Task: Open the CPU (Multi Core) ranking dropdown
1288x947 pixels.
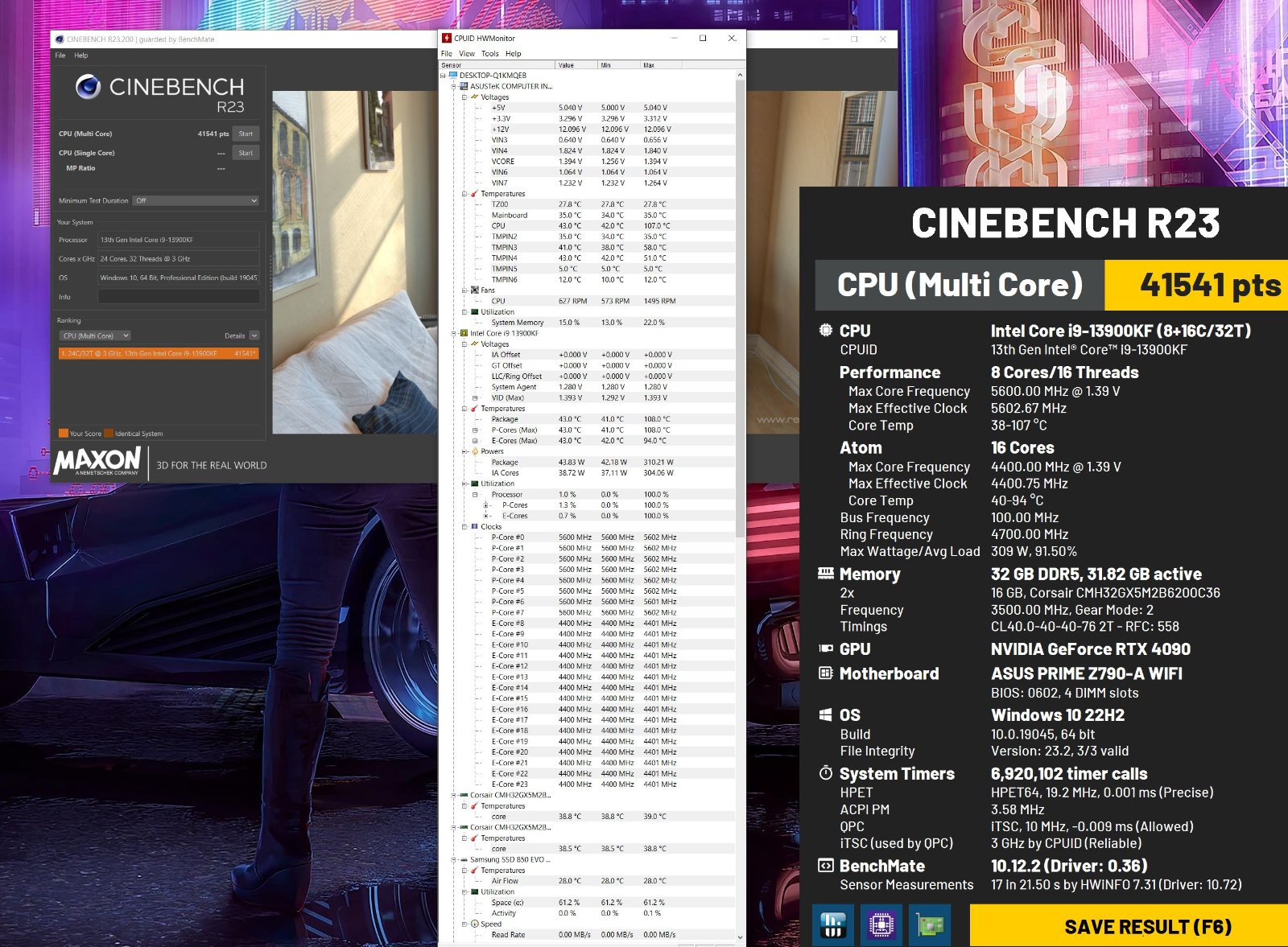Action: pos(95,336)
